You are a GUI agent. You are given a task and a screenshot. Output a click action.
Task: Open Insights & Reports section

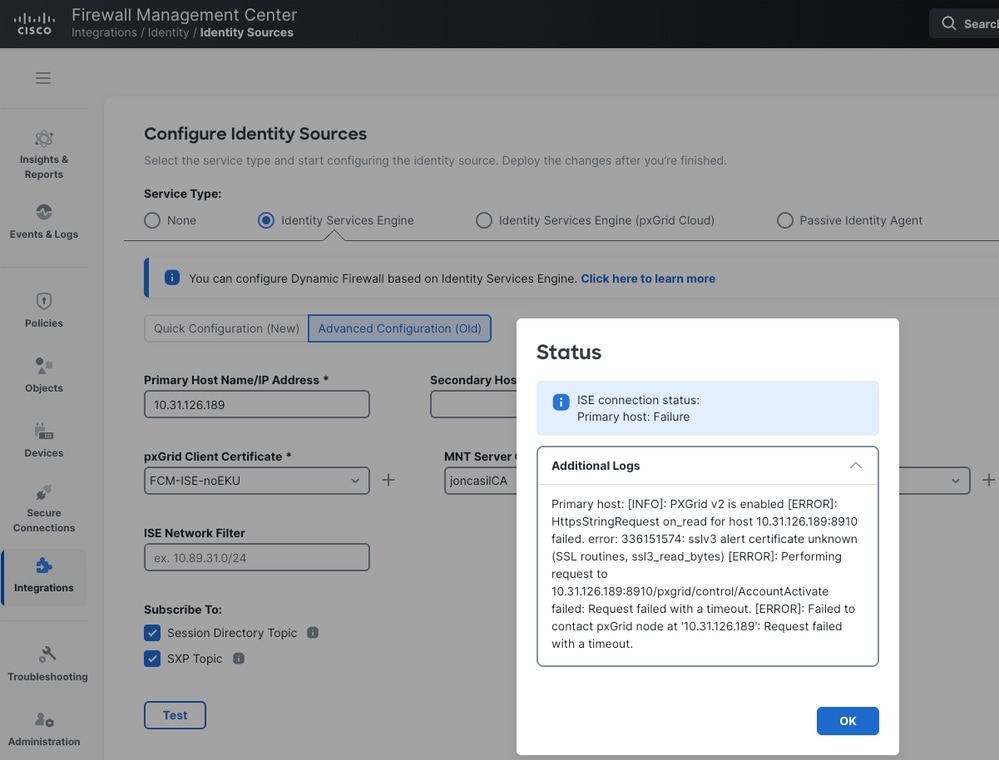[x=44, y=154]
